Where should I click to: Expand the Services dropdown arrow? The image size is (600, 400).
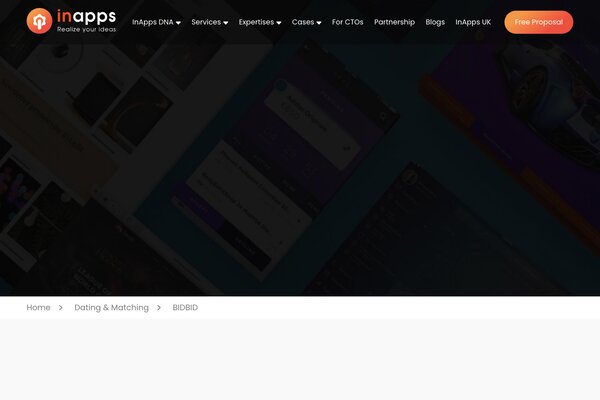click(226, 23)
